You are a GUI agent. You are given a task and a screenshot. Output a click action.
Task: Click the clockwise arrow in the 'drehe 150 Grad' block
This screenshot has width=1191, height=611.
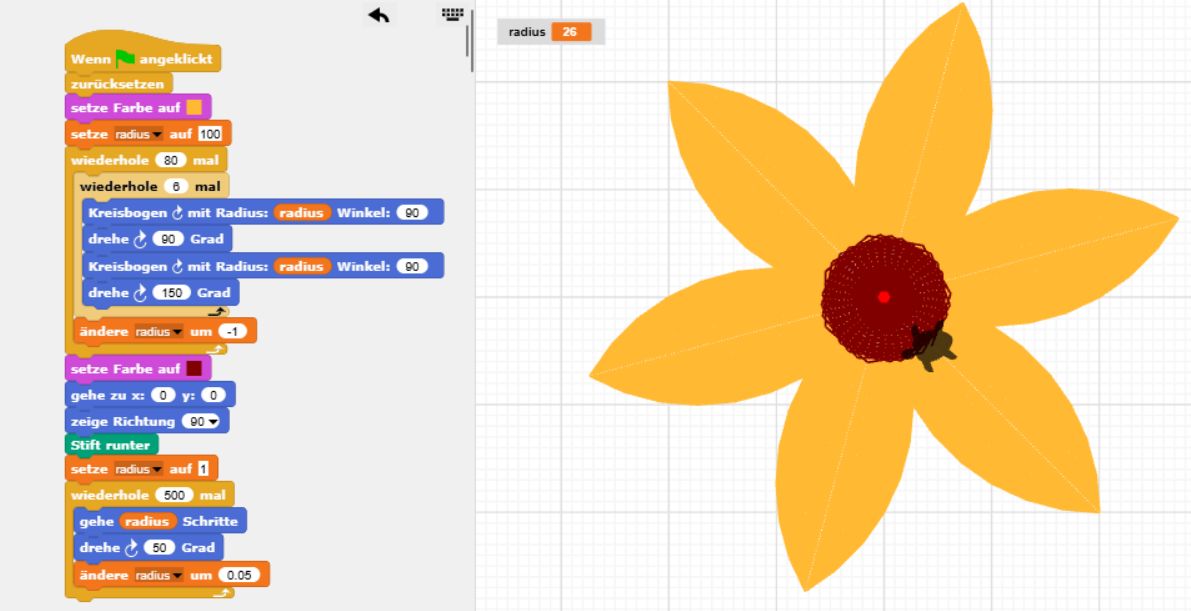point(140,293)
